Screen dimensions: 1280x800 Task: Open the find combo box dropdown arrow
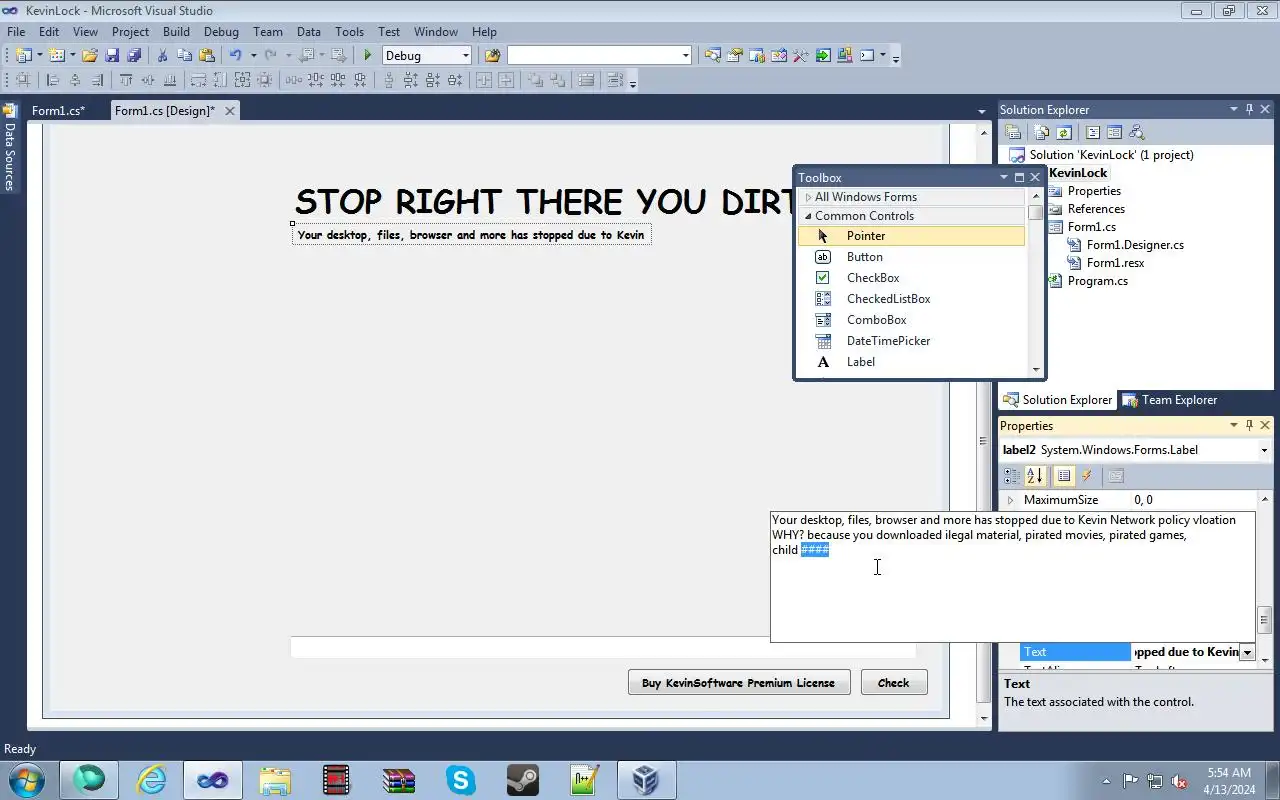(x=685, y=55)
